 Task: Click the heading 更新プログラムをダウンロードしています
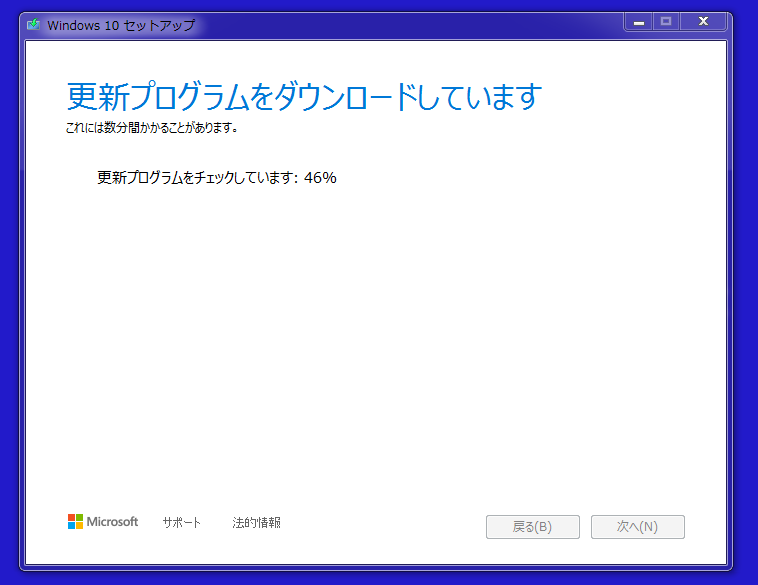click(x=304, y=96)
